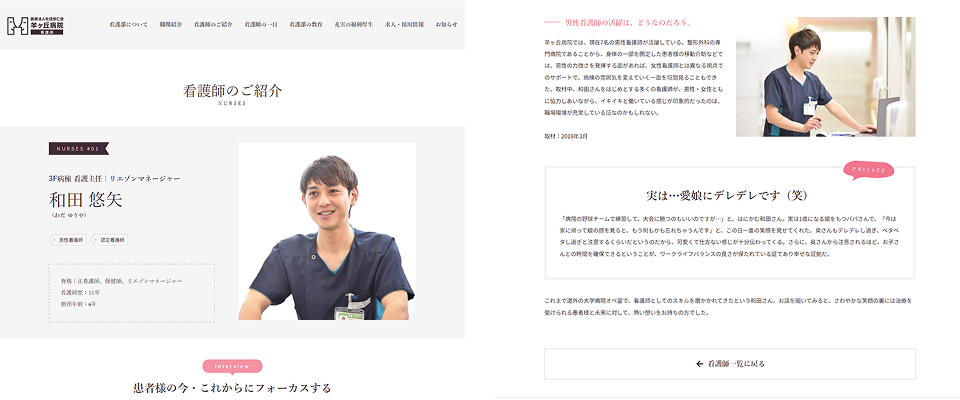960x400 pixels.
Task: Click the 看護師のご紹介 page heading
Action: tap(231, 91)
